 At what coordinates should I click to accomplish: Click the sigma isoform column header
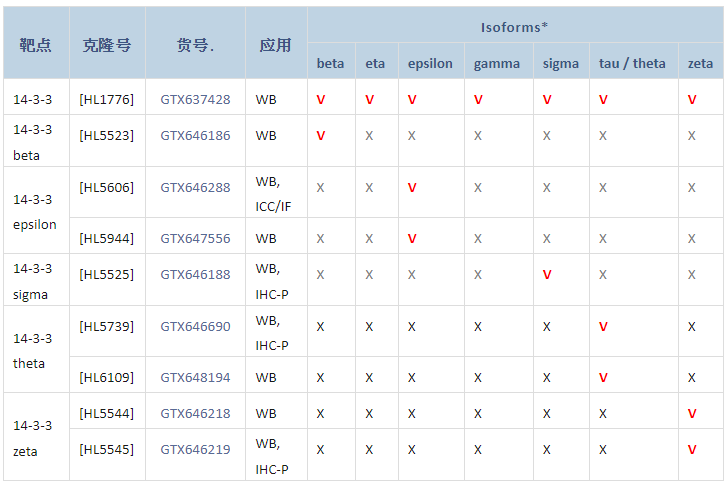point(561,61)
